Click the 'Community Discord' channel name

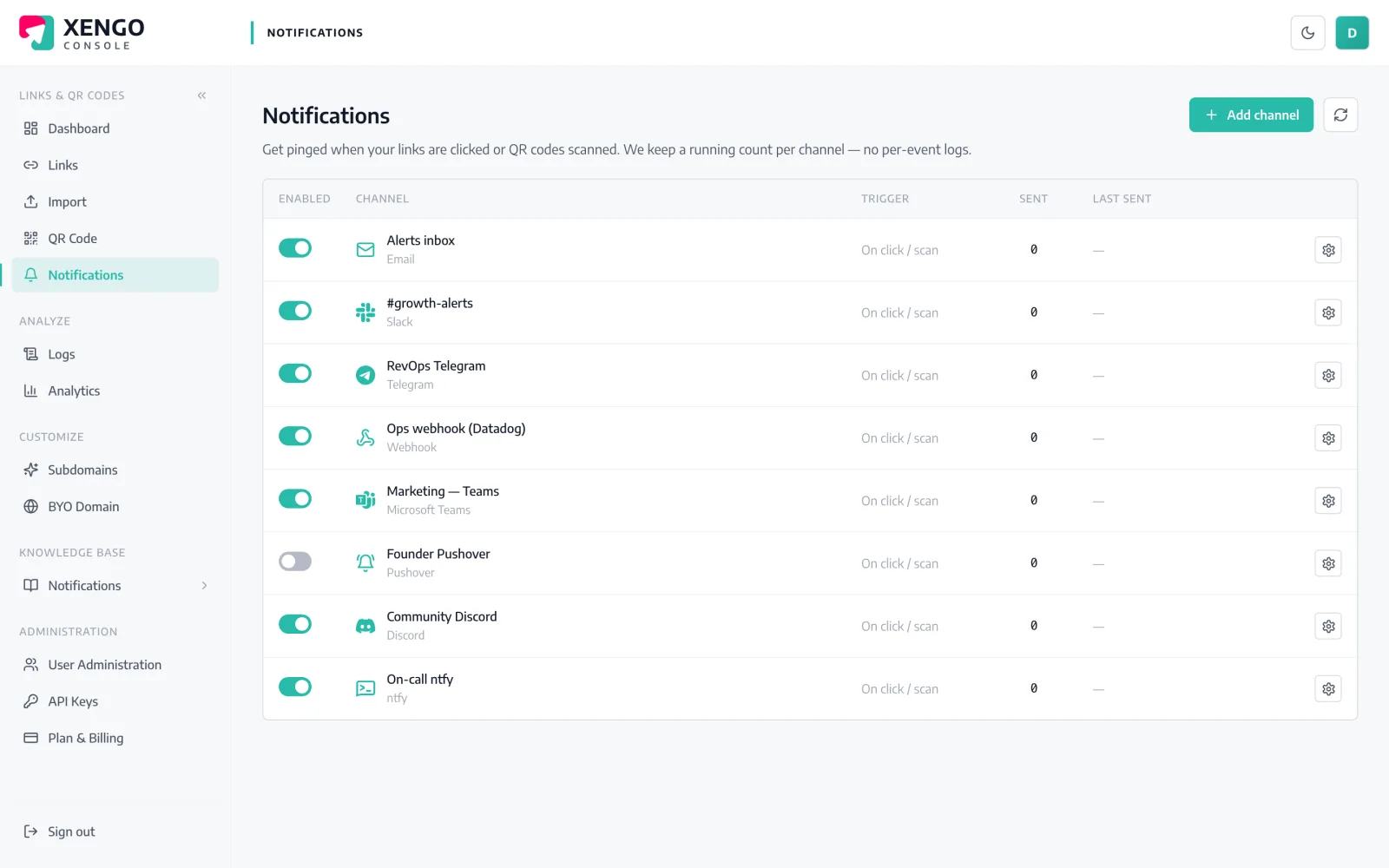click(x=442, y=616)
